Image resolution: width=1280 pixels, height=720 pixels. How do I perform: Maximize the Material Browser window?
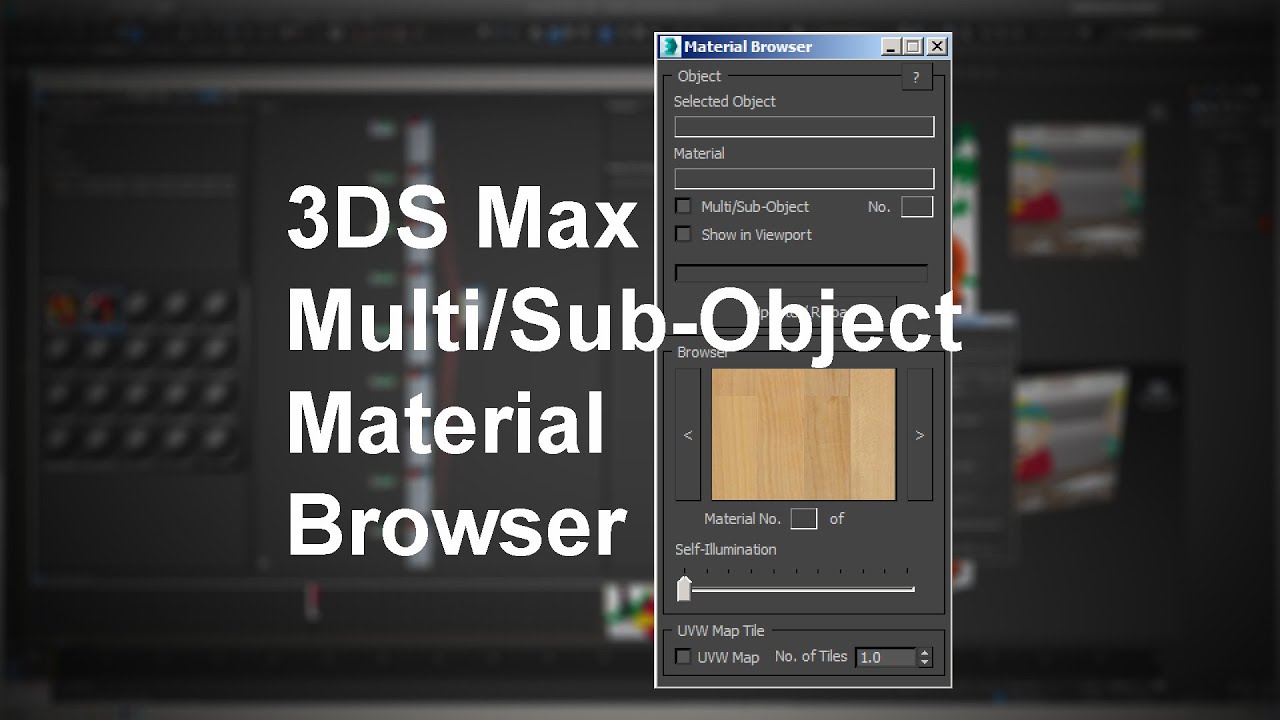(x=913, y=46)
